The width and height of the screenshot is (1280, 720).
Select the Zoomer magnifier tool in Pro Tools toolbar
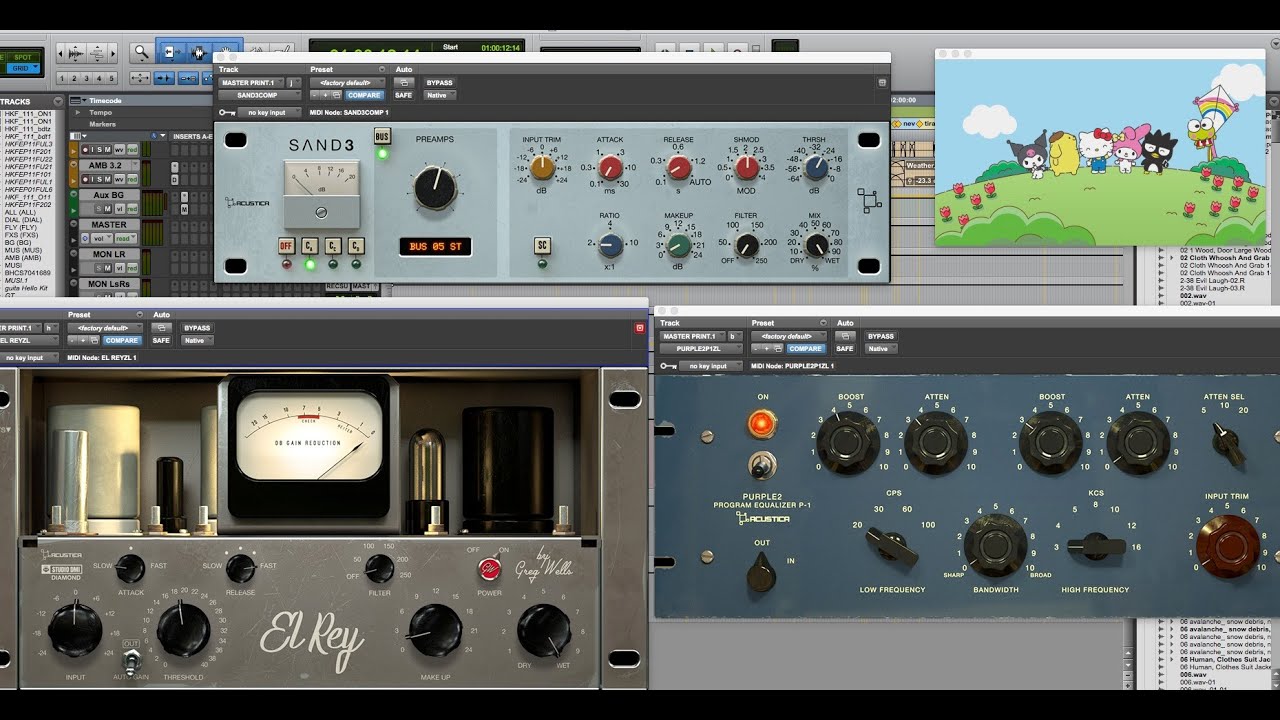click(142, 52)
